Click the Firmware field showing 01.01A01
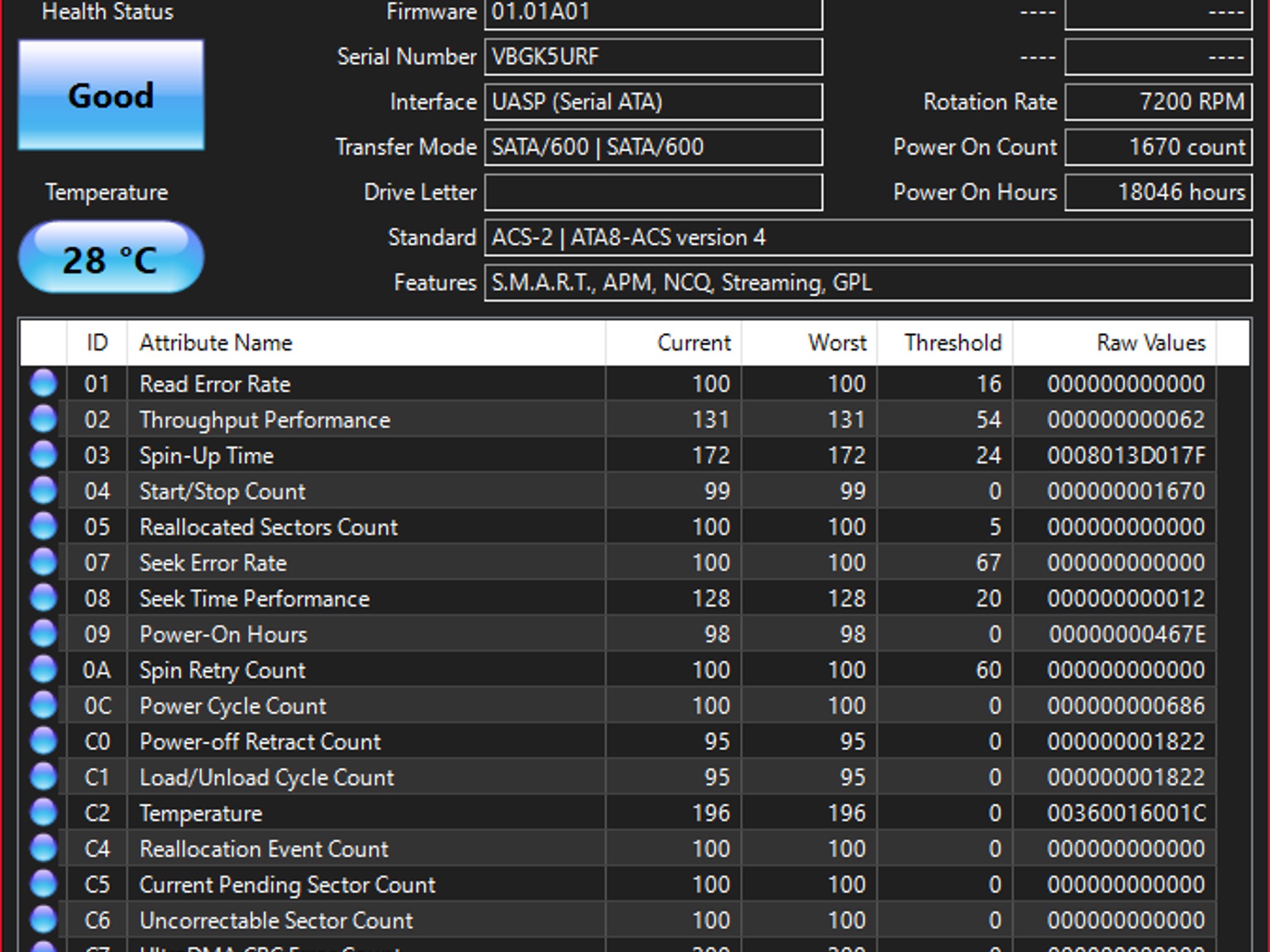Viewport: 1270px width, 952px height. [654, 13]
